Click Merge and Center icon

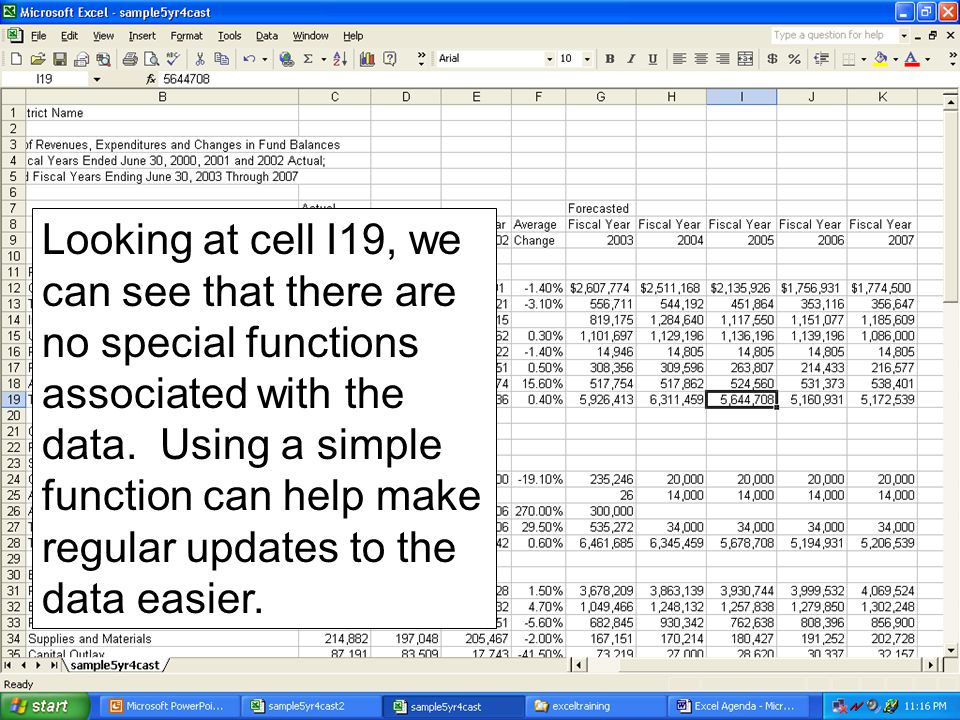click(745, 59)
